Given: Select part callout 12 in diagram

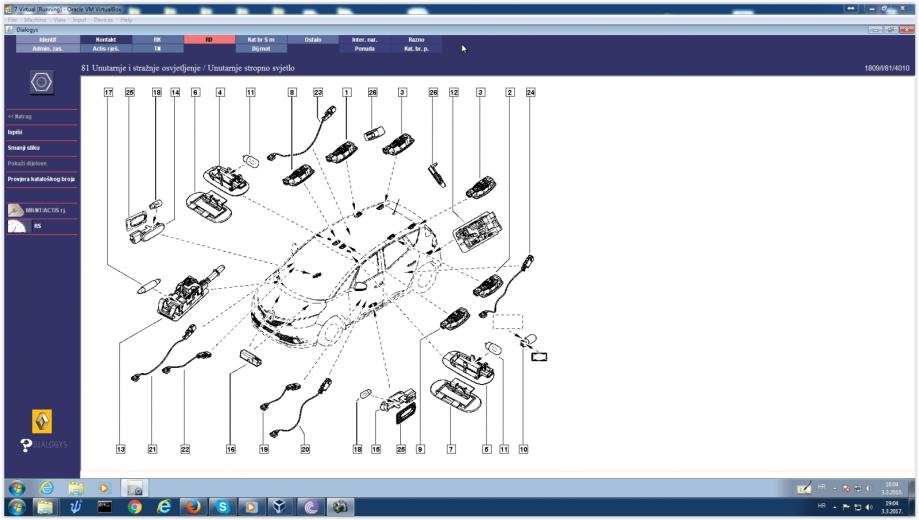Looking at the screenshot, I should point(454,93).
